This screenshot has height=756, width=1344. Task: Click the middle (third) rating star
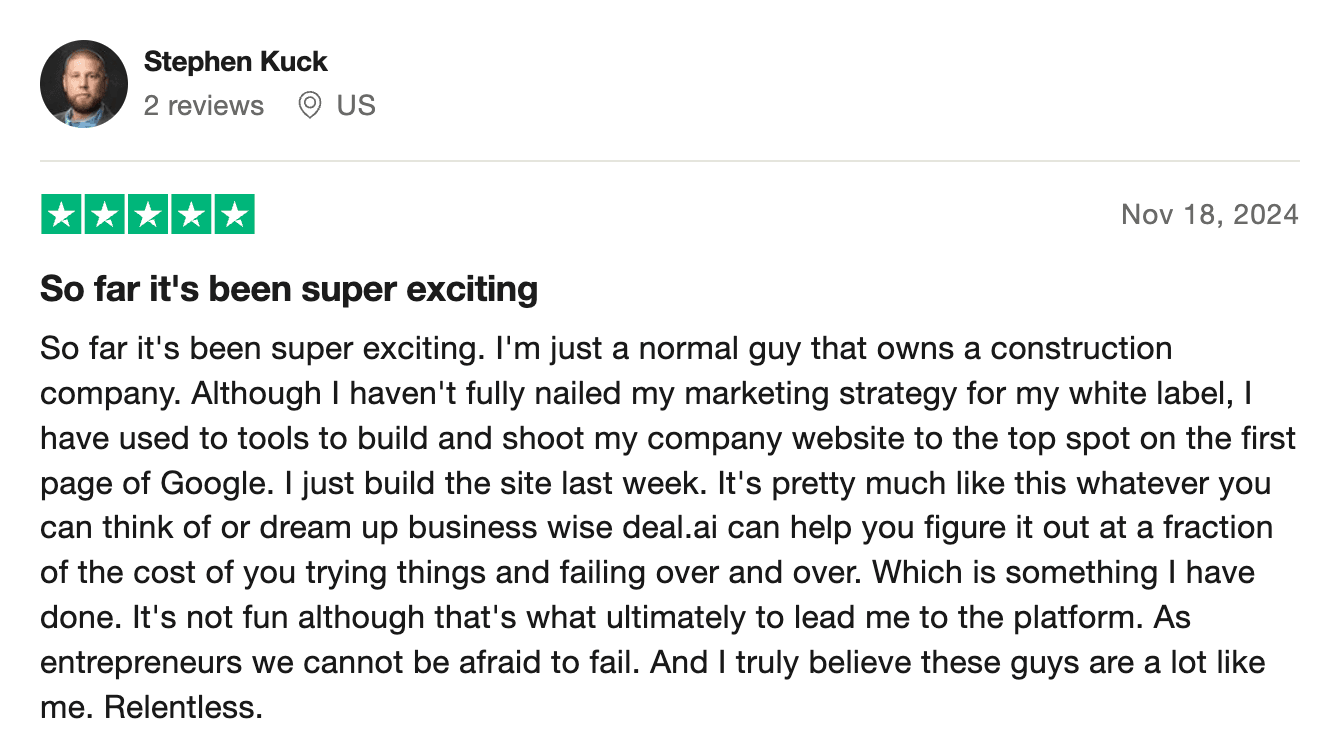tap(148, 215)
